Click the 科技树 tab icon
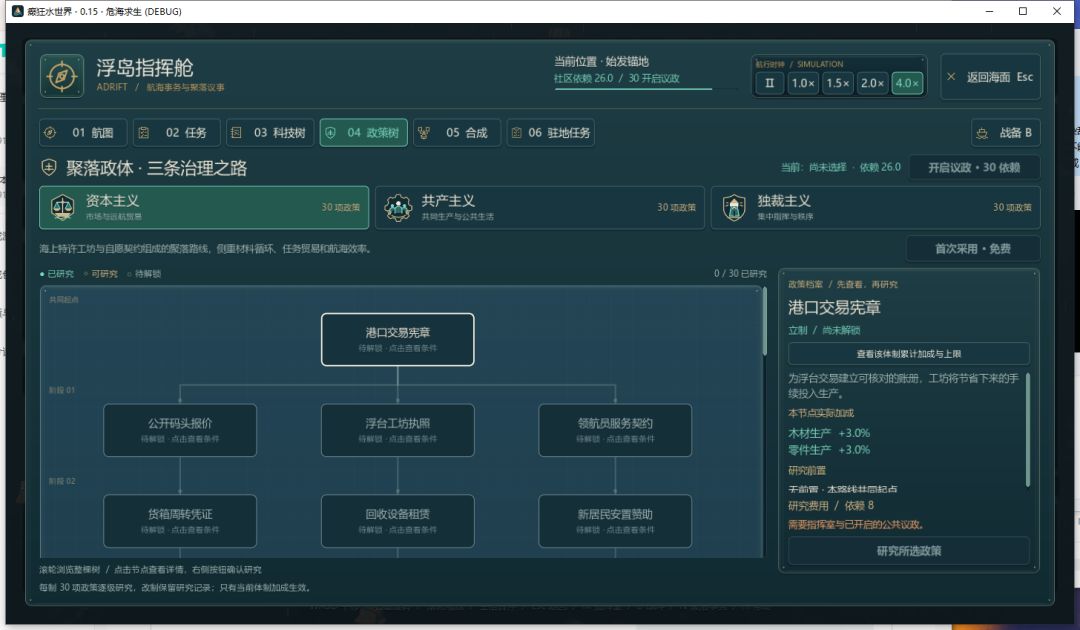The width and height of the screenshot is (1080, 630). (236, 133)
